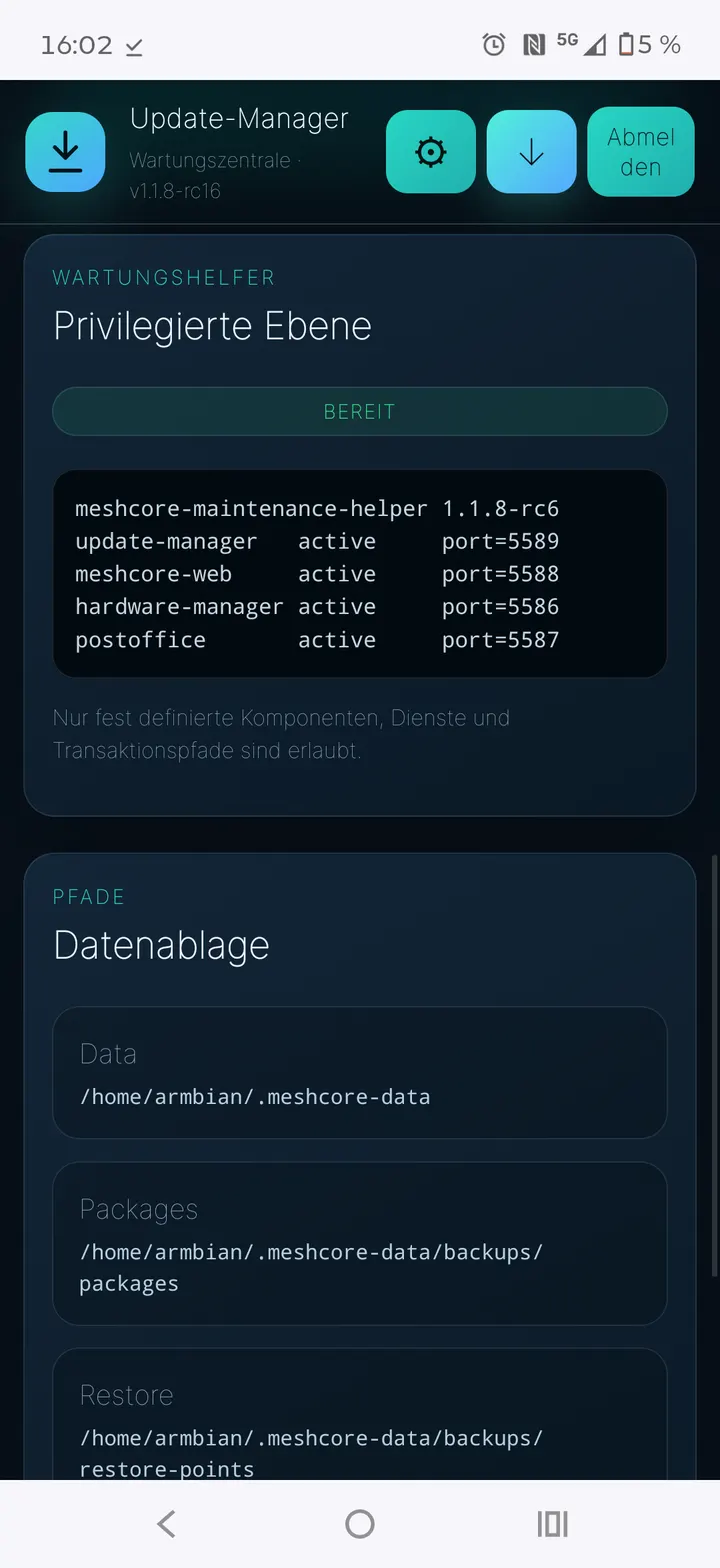Tap the backups/packages path text
Screen dimensions: 720x1568
click(x=311, y=1268)
